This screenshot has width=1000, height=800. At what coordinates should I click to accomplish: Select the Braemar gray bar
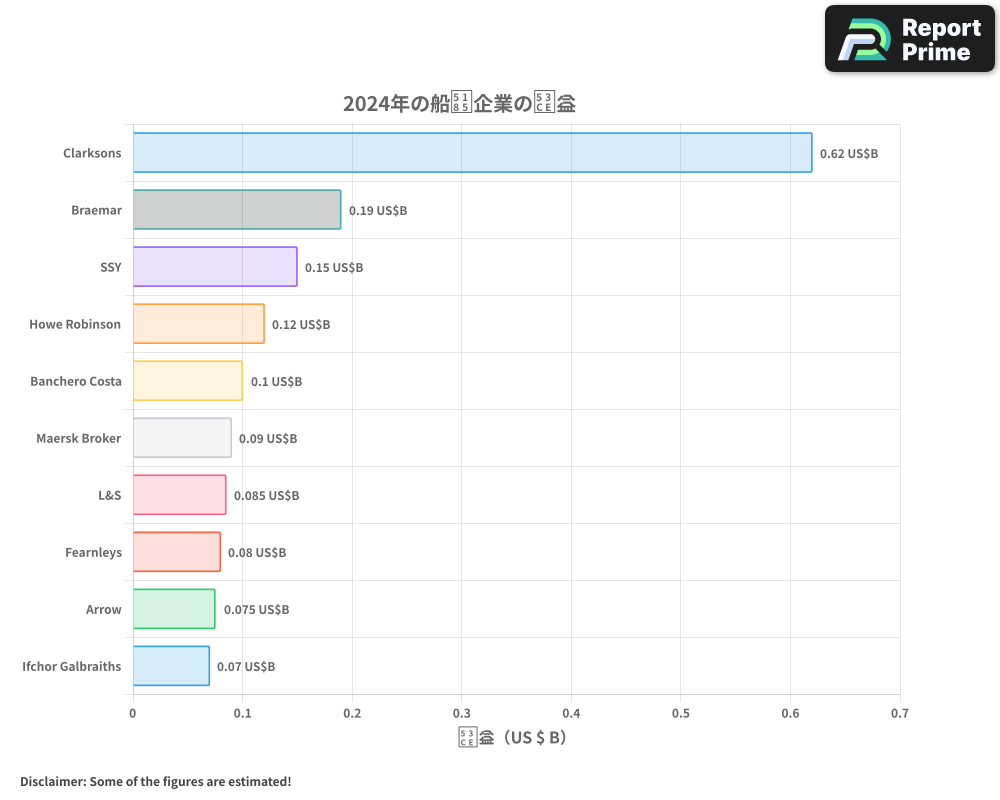235,210
